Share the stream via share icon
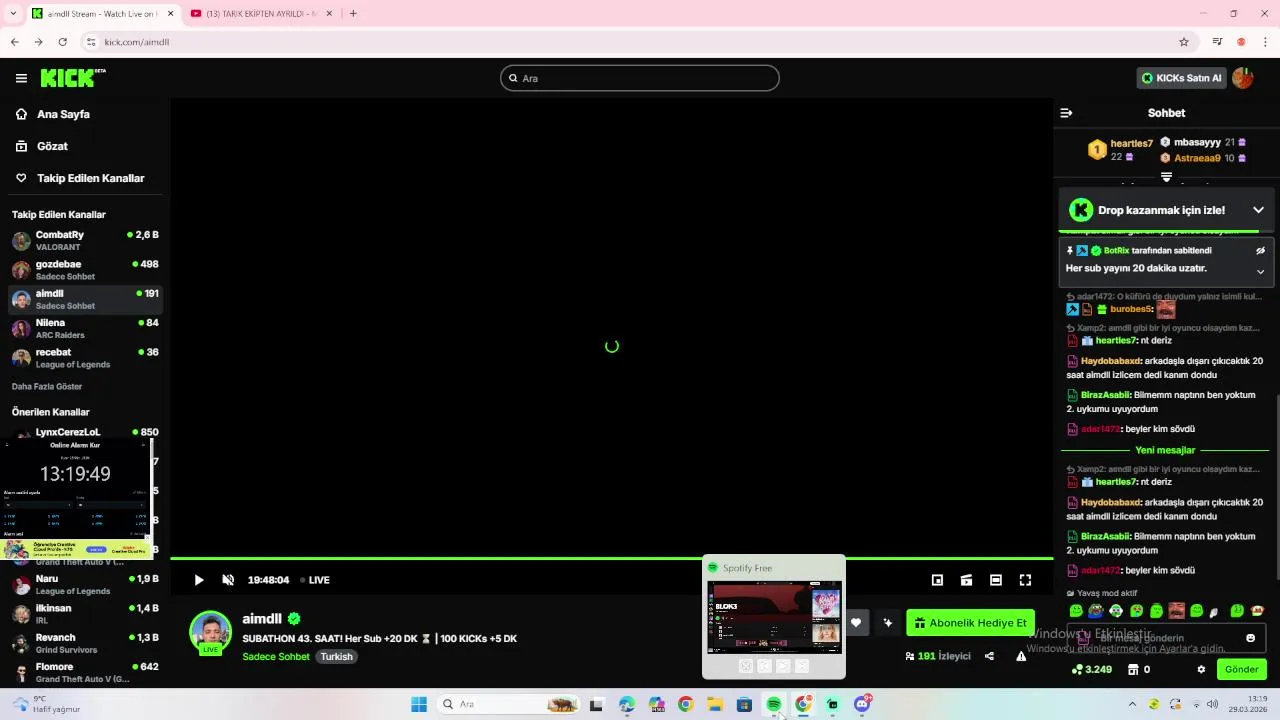Screen dimensions: 1280x720 [x=989, y=656]
